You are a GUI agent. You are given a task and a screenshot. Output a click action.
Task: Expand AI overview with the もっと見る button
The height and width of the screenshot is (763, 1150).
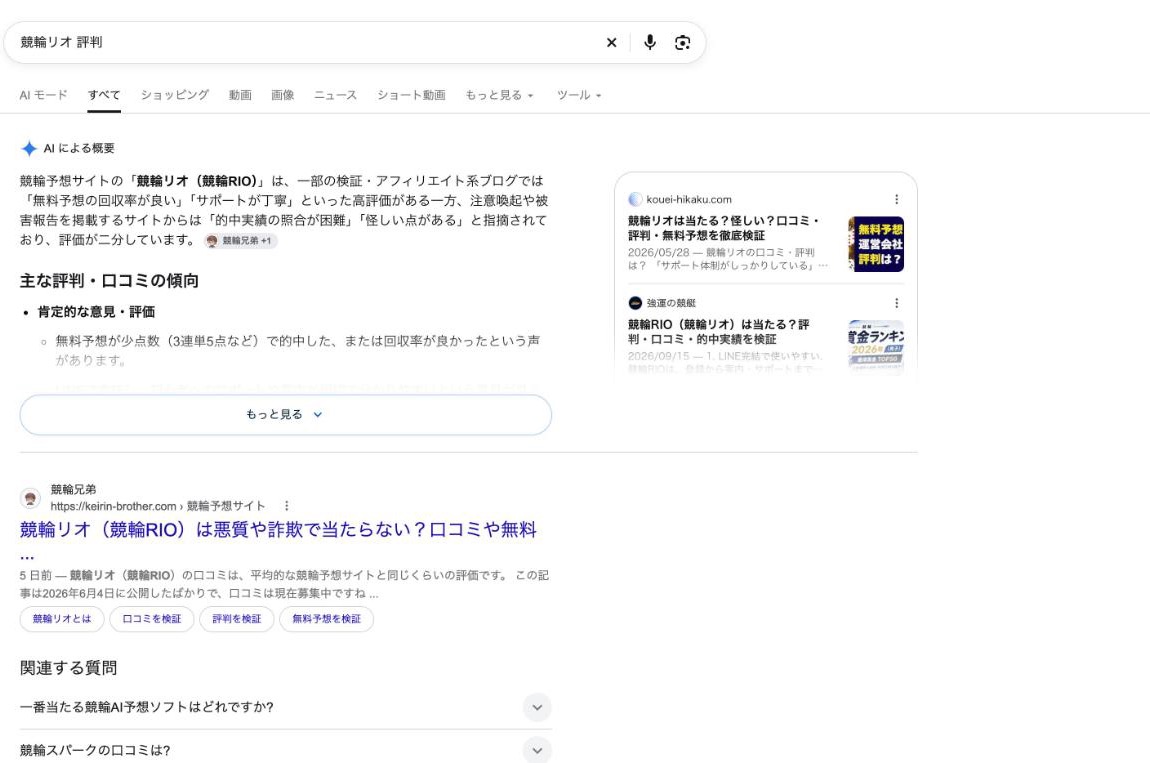click(x=285, y=415)
